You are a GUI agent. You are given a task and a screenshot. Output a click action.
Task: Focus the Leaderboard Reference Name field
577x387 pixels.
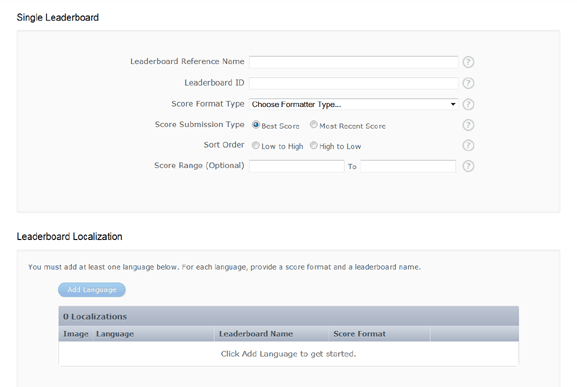[353, 62]
